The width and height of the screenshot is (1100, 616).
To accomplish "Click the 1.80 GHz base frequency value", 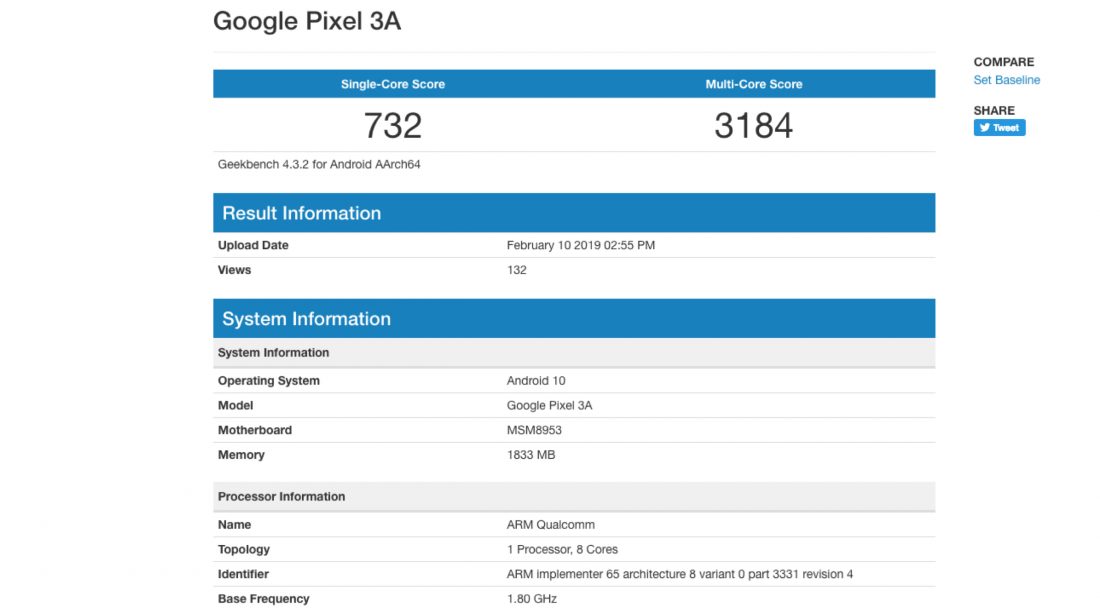I will pos(532,599).
